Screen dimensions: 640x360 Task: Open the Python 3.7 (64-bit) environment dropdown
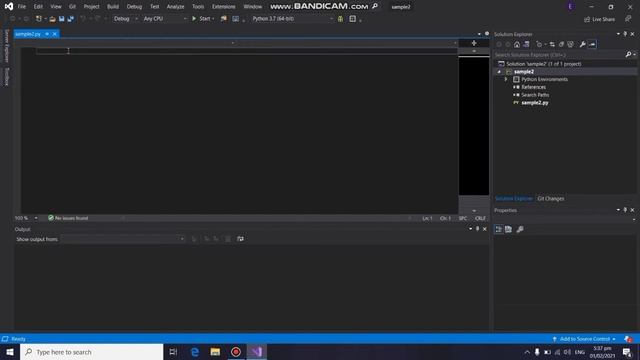pyautogui.click(x=292, y=19)
